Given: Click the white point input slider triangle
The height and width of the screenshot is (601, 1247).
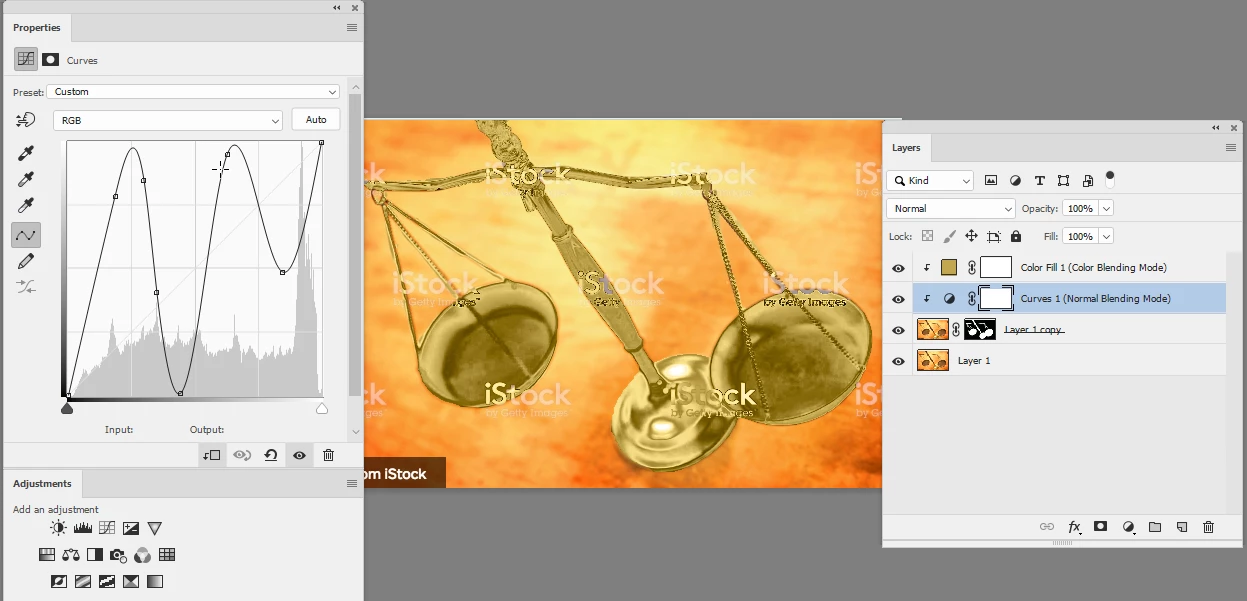Looking at the screenshot, I should pyautogui.click(x=322, y=408).
